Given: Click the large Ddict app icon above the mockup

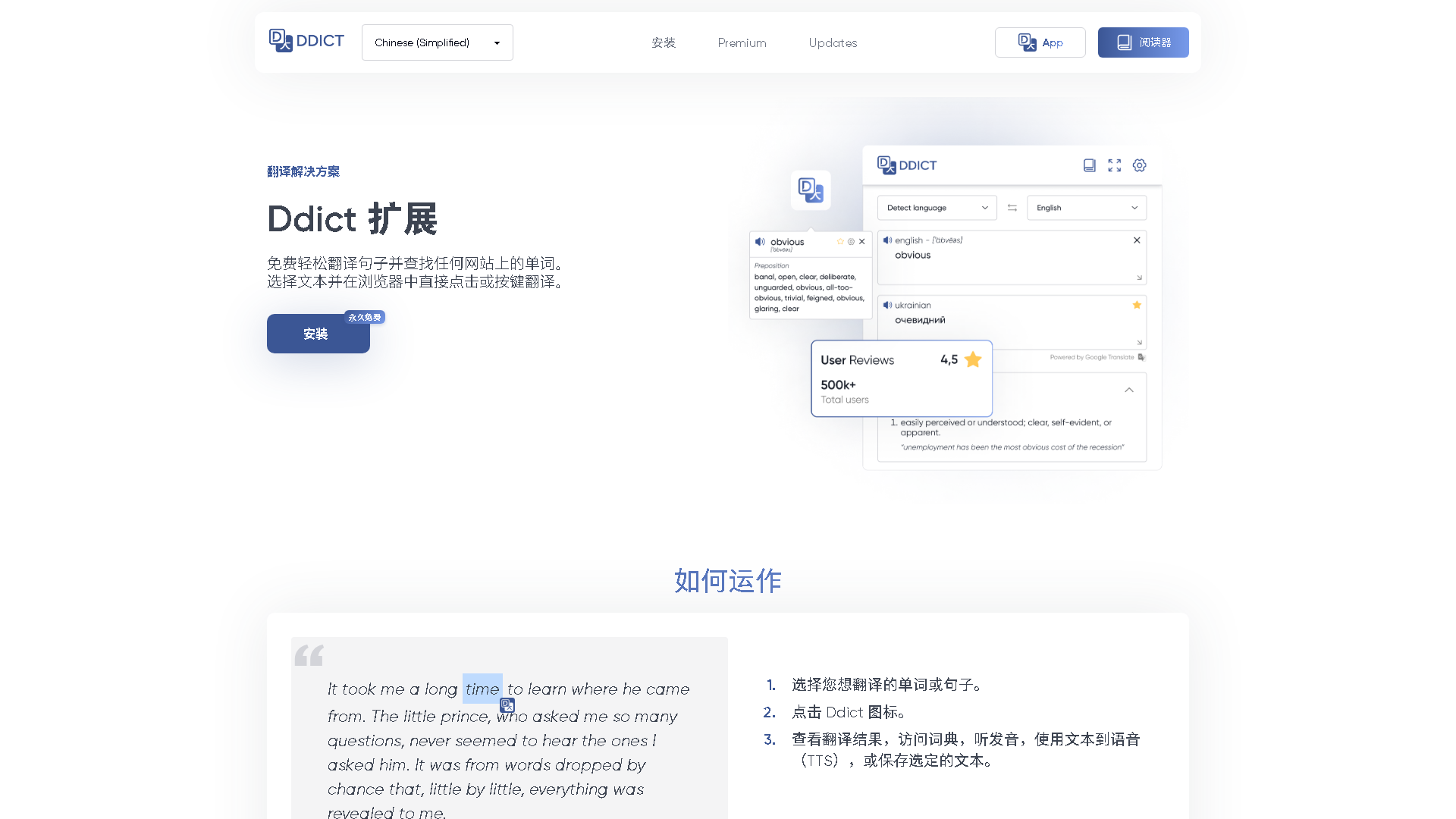Looking at the screenshot, I should [x=811, y=190].
